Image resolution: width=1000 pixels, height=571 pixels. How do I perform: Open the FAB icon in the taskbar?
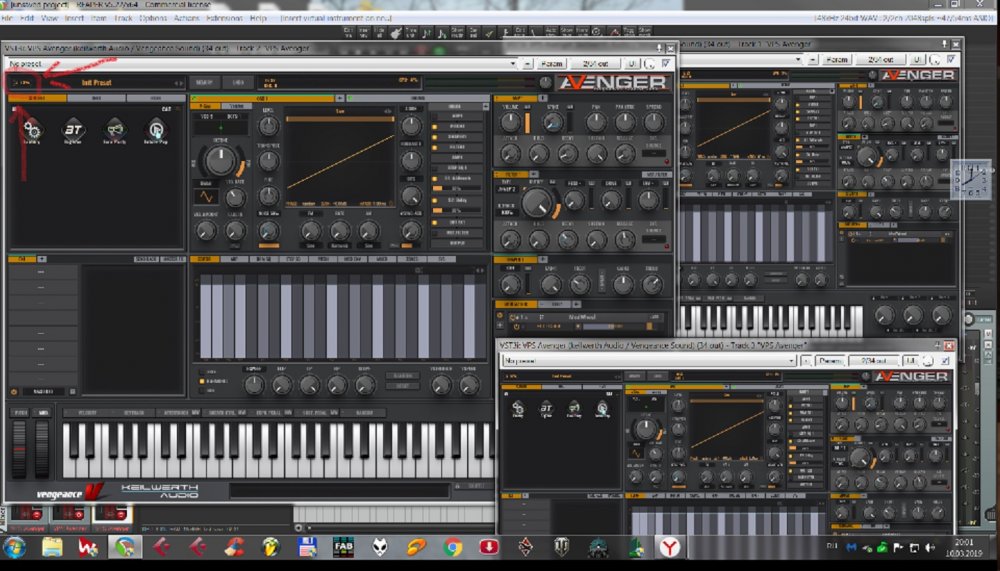[x=343, y=547]
